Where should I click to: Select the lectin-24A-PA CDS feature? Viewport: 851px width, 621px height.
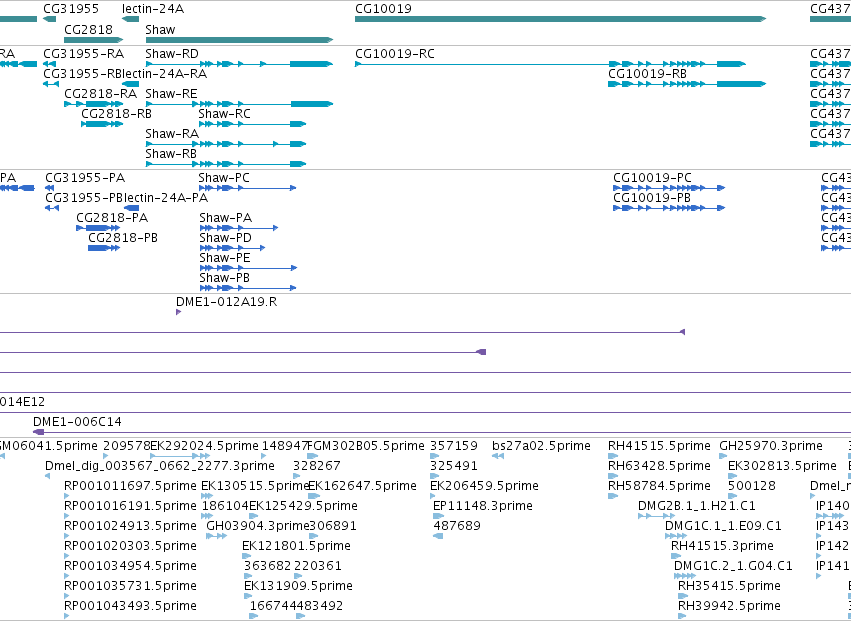click(132, 208)
